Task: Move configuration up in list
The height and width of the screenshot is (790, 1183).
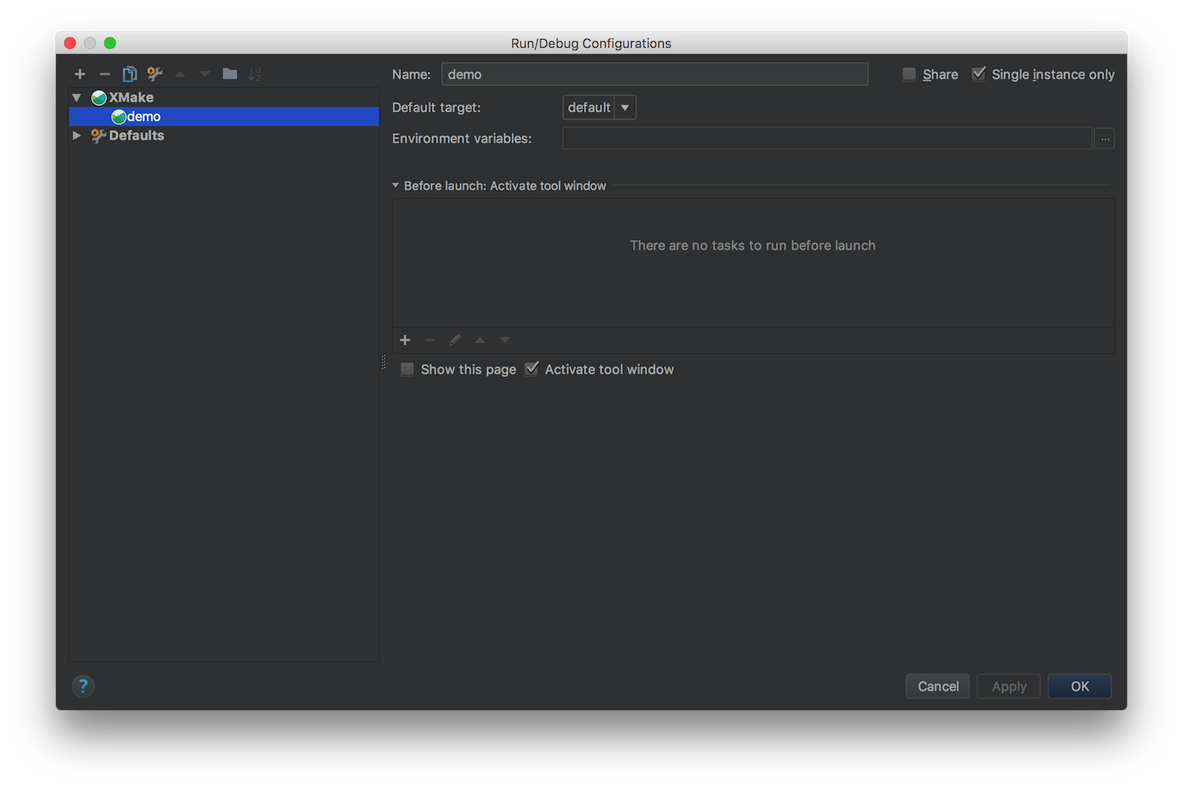Action: [x=180, y=74]
